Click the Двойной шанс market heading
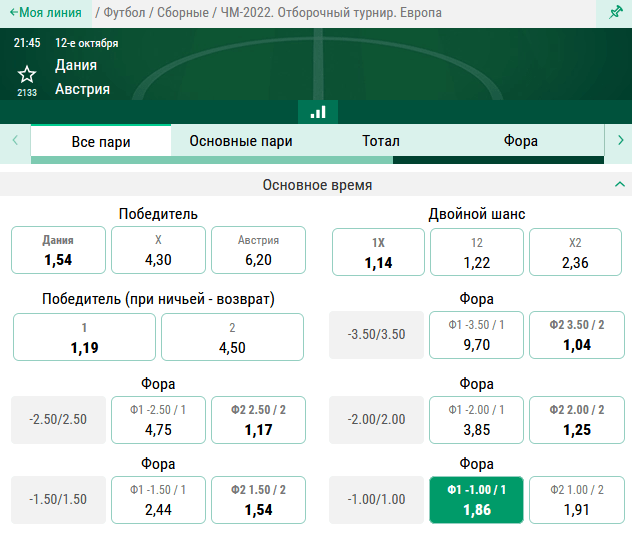 (x=477, y=214)
